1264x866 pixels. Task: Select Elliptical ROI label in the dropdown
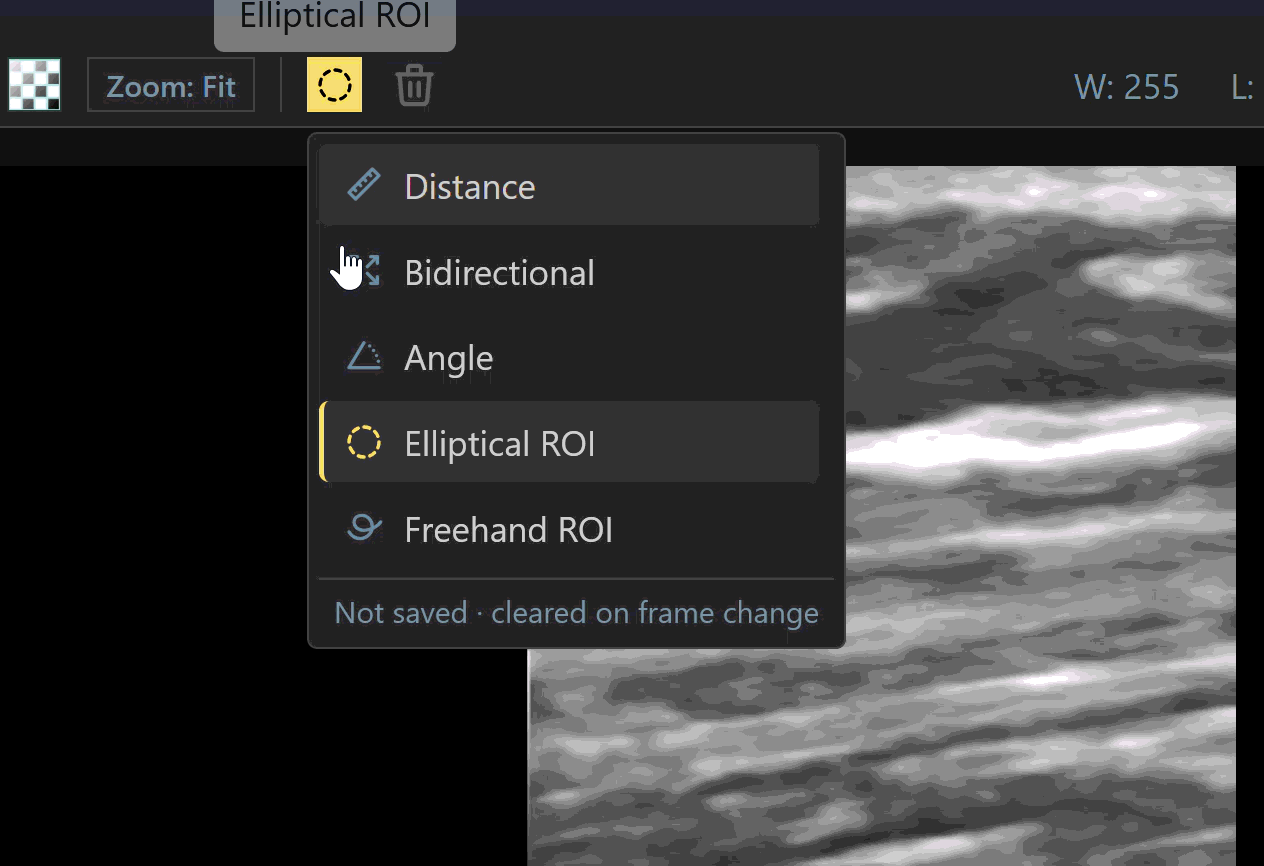tap(499, 444)
